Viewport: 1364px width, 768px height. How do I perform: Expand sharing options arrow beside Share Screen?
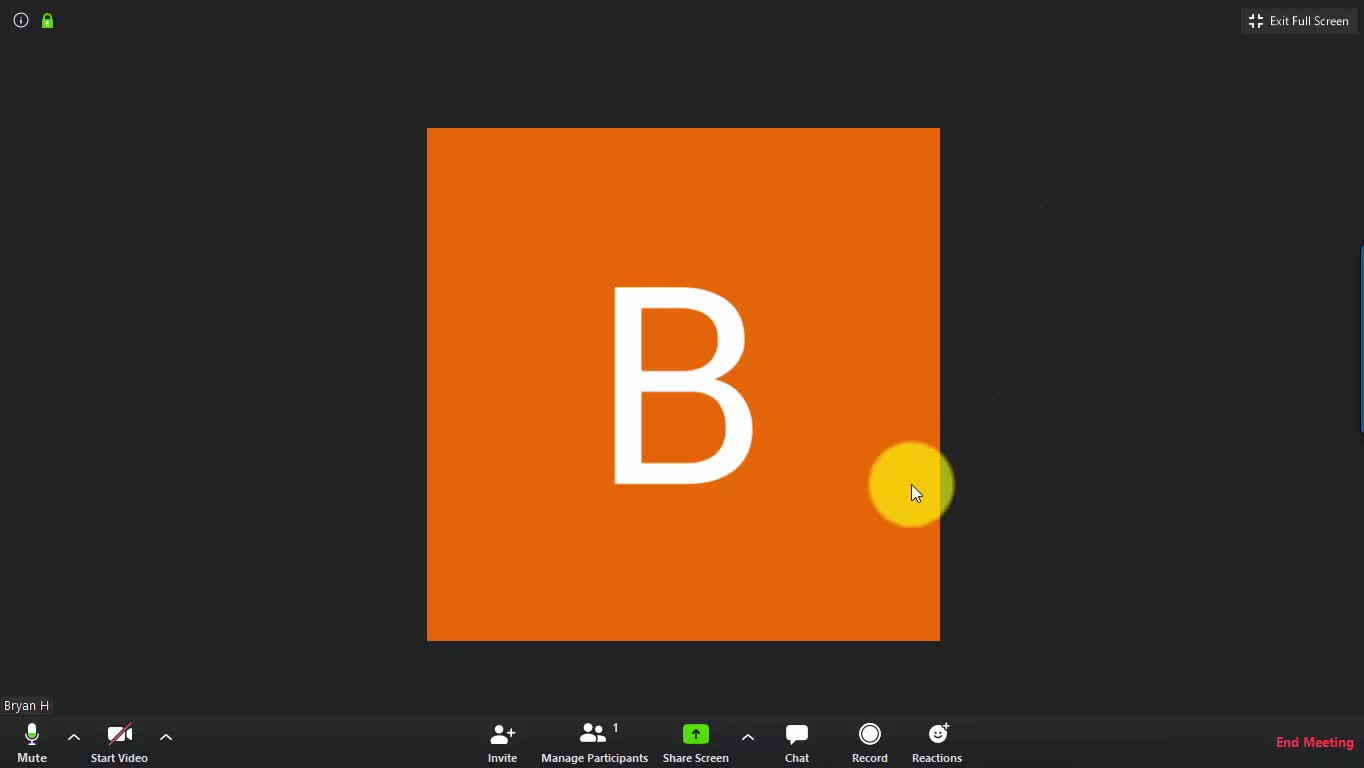pos(748,737)
